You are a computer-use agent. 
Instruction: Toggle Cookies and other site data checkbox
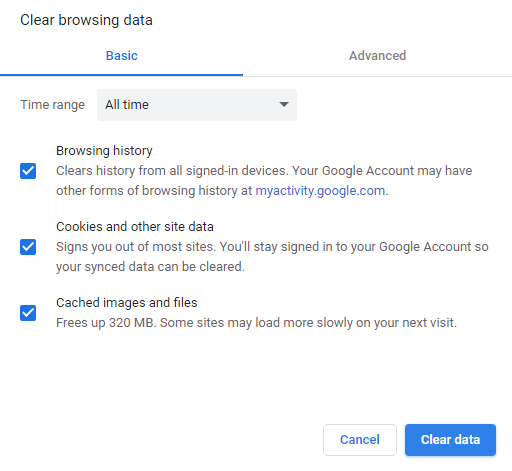click(x=28, y=247)
